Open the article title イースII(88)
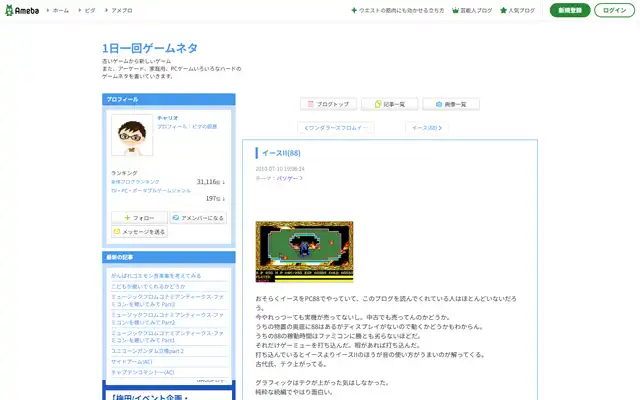 tap(281, 153)
